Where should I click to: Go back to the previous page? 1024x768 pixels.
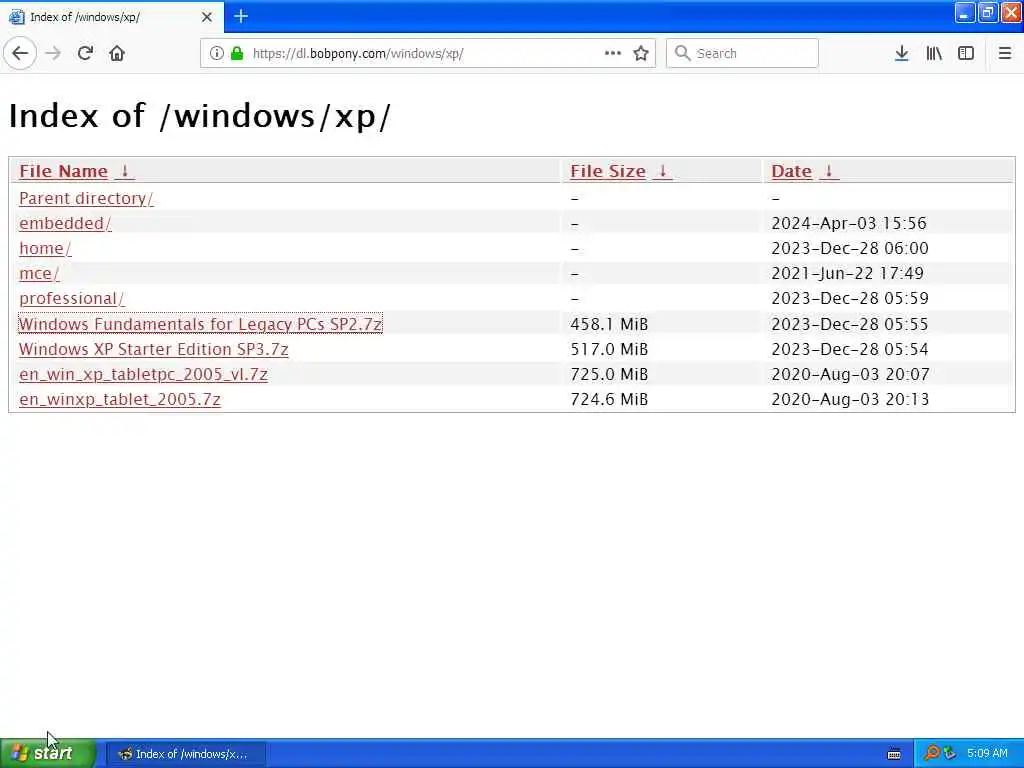coord(20,54)
